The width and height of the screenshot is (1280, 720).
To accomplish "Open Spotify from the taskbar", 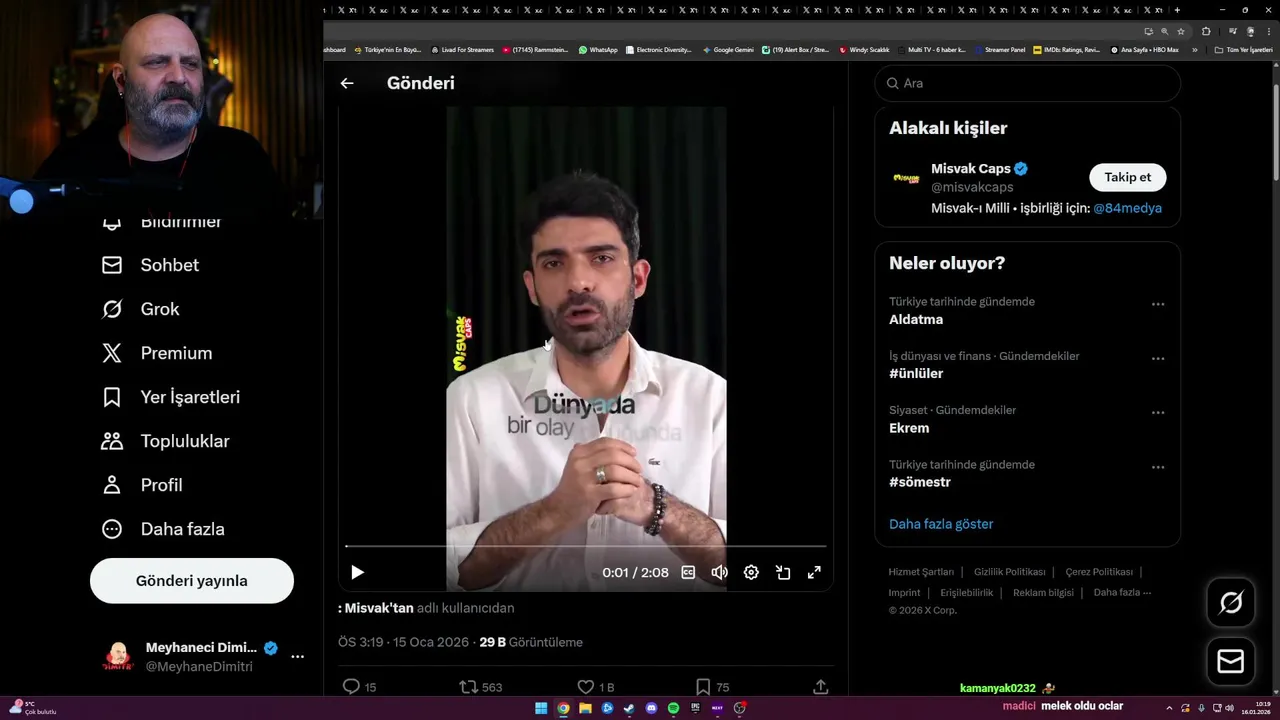I will pos(673,708).
